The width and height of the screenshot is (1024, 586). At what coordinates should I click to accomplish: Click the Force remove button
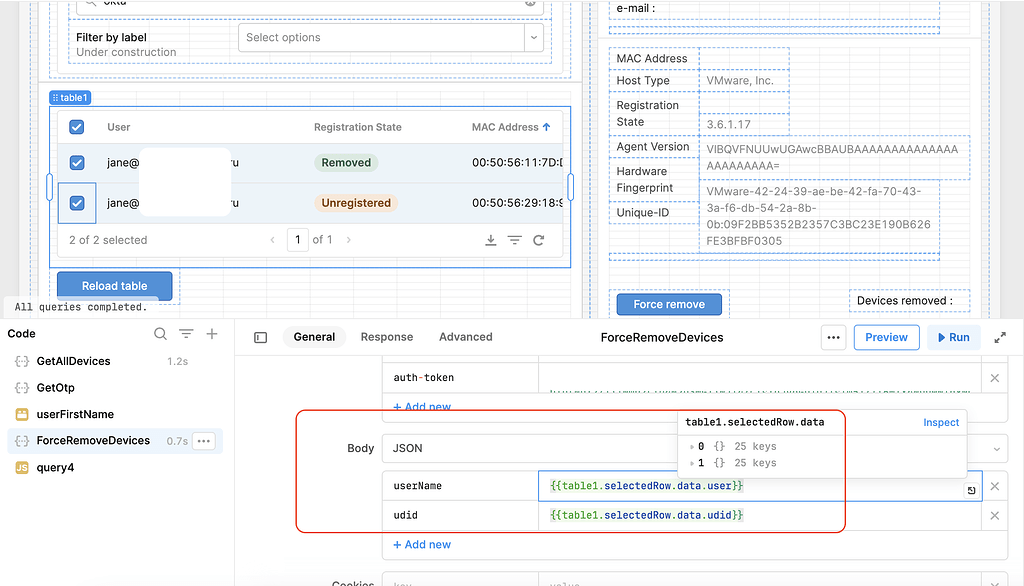668,304
